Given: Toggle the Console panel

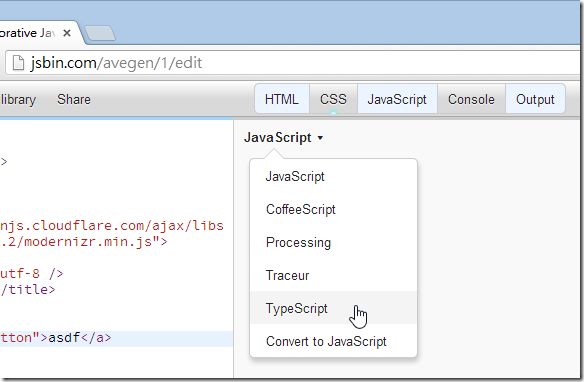Looking at the screenshot, I should 471,99.
